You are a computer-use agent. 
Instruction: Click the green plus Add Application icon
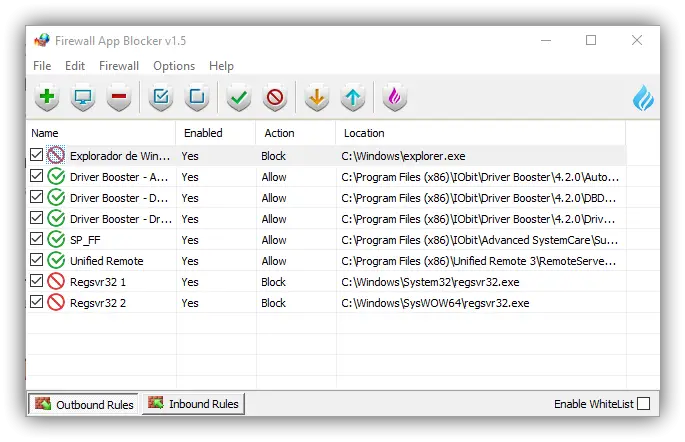(47, 97)
